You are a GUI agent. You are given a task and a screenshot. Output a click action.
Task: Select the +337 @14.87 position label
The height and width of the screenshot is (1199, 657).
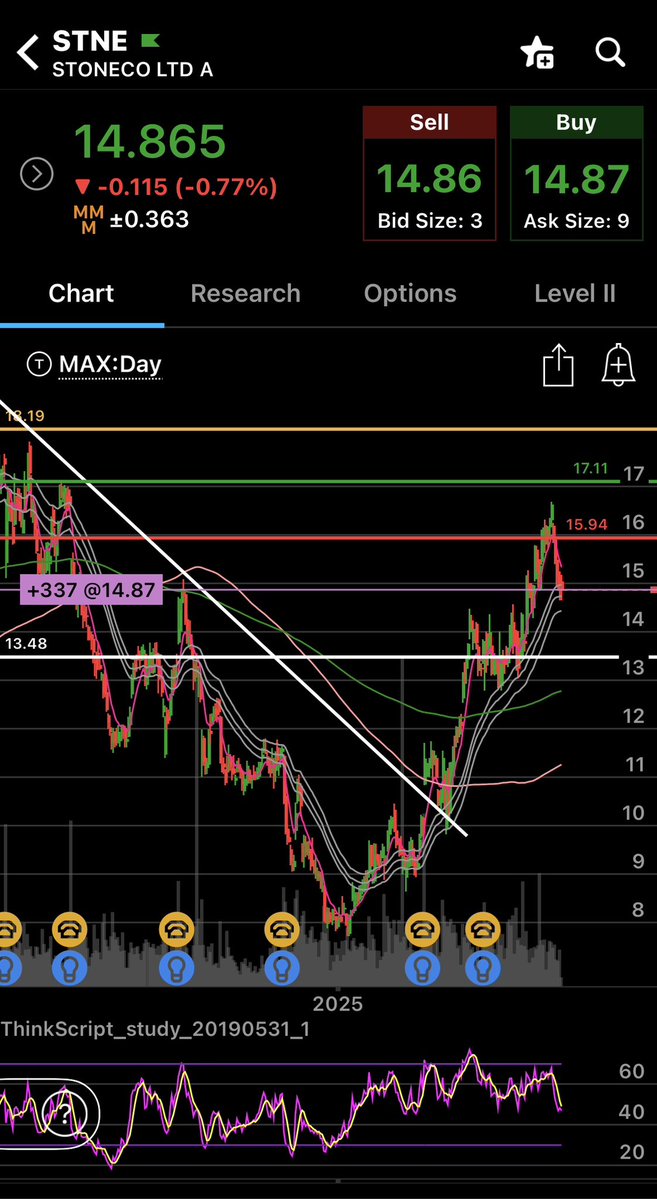90,590
